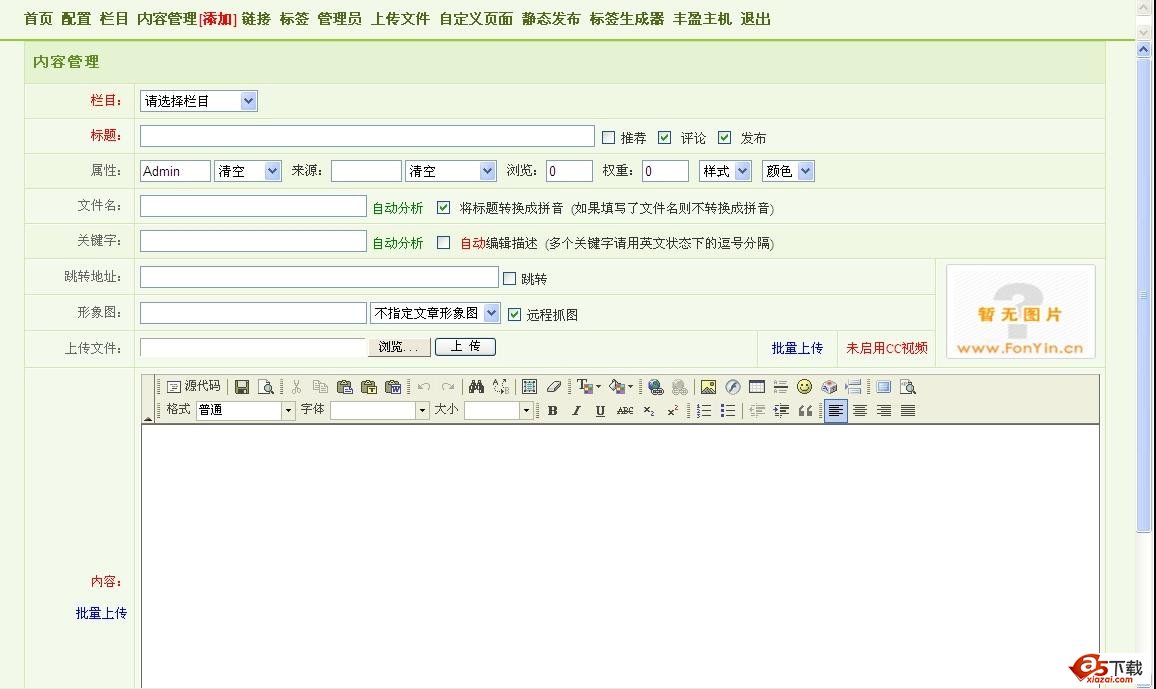Click the Select All icon

tap(529, 387)
